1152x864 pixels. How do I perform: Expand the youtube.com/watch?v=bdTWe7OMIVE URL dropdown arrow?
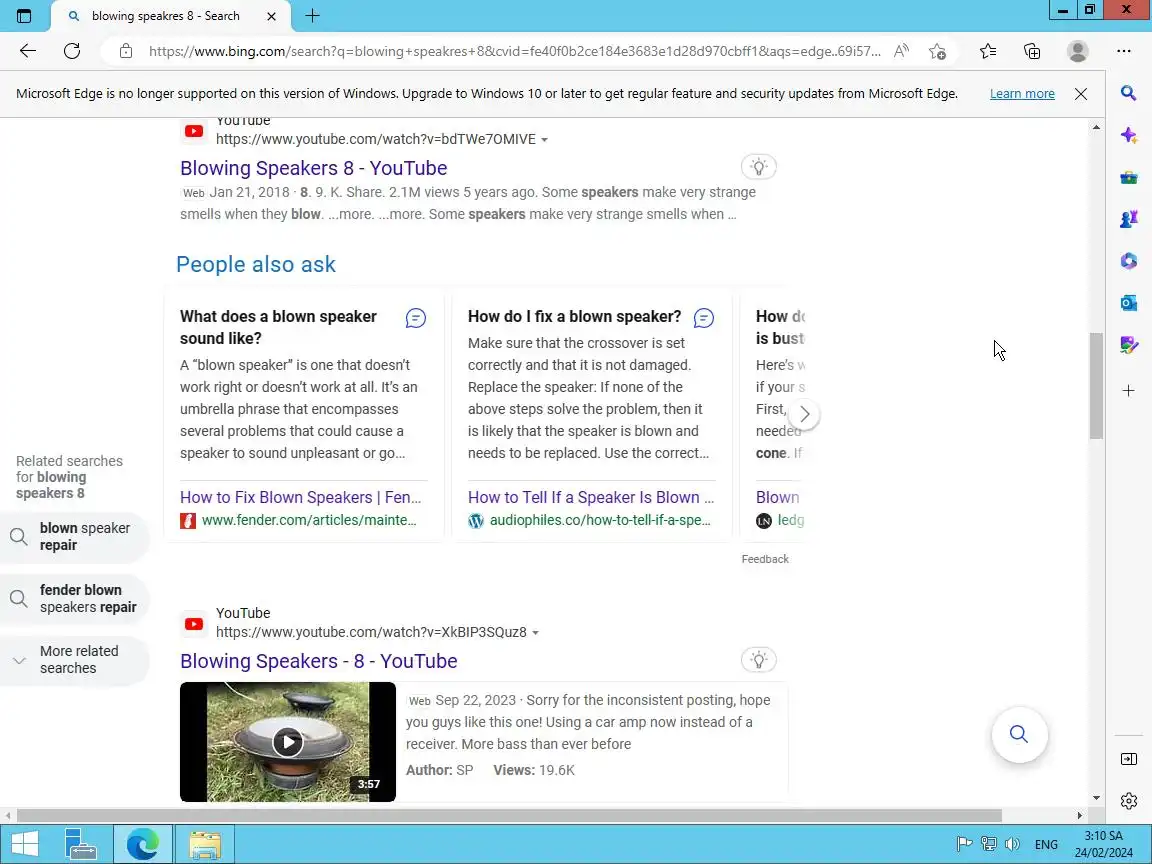[544, 140]
